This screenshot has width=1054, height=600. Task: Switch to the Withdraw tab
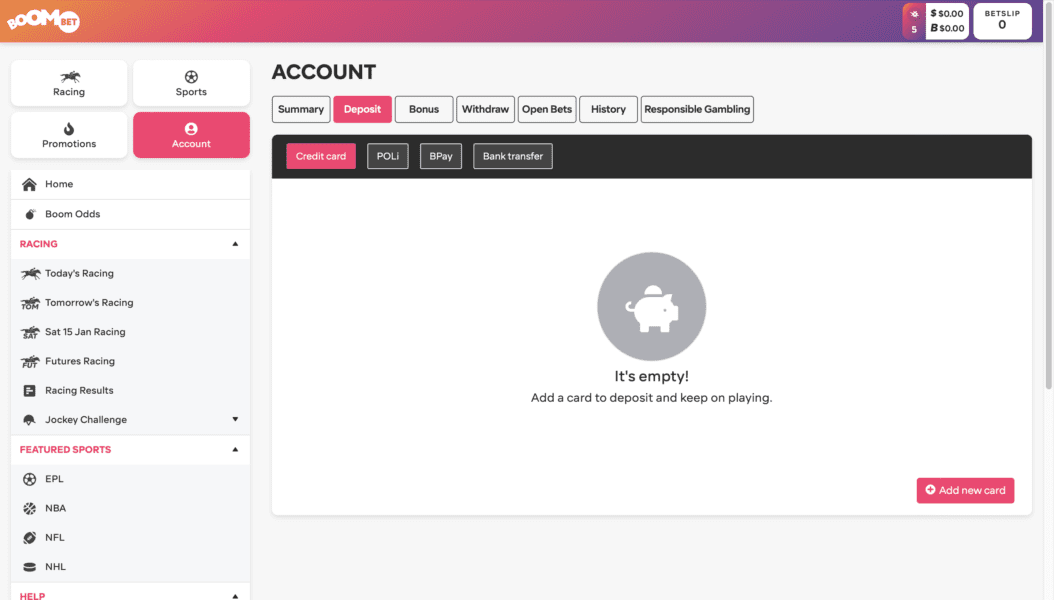(485, 109)
